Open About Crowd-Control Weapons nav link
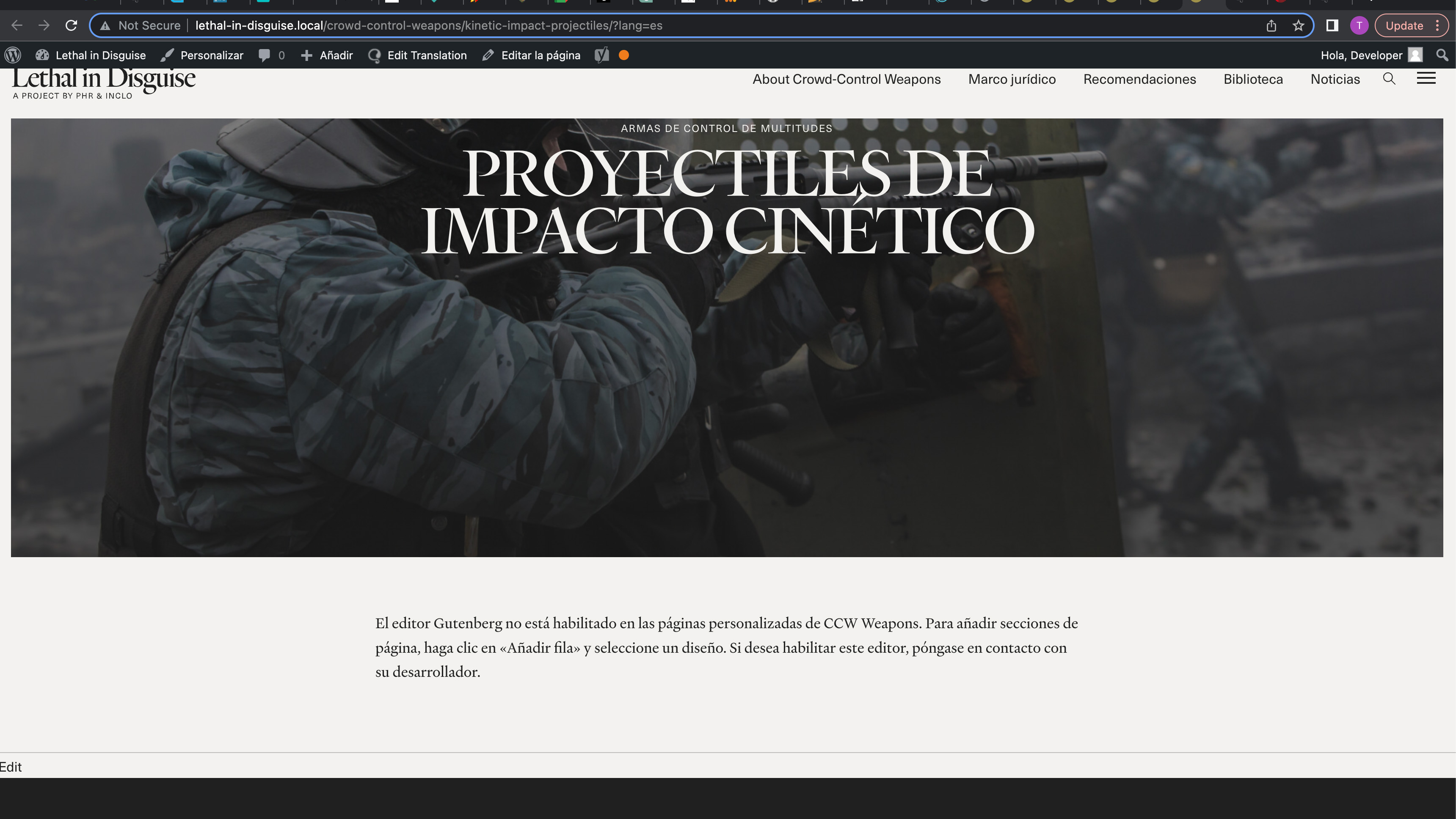 [846, 79]
